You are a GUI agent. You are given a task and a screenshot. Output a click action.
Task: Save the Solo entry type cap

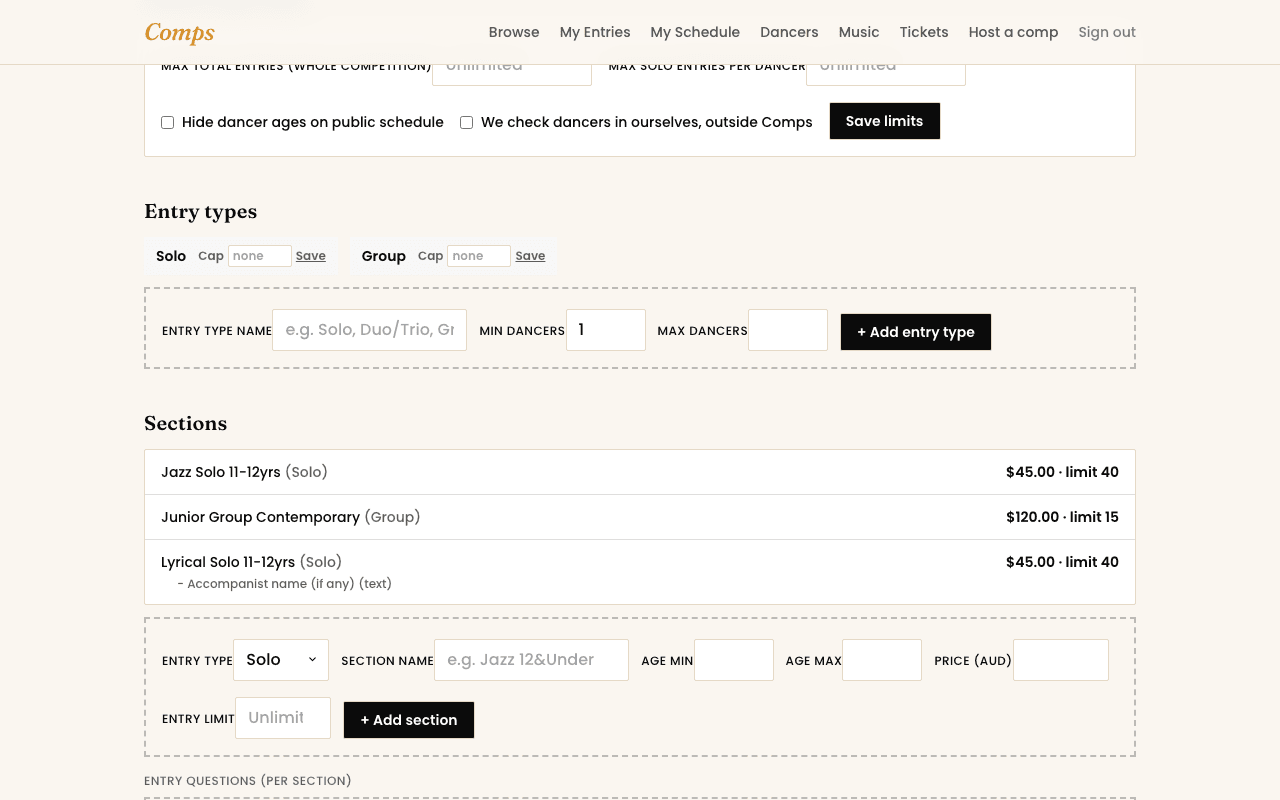311,256
